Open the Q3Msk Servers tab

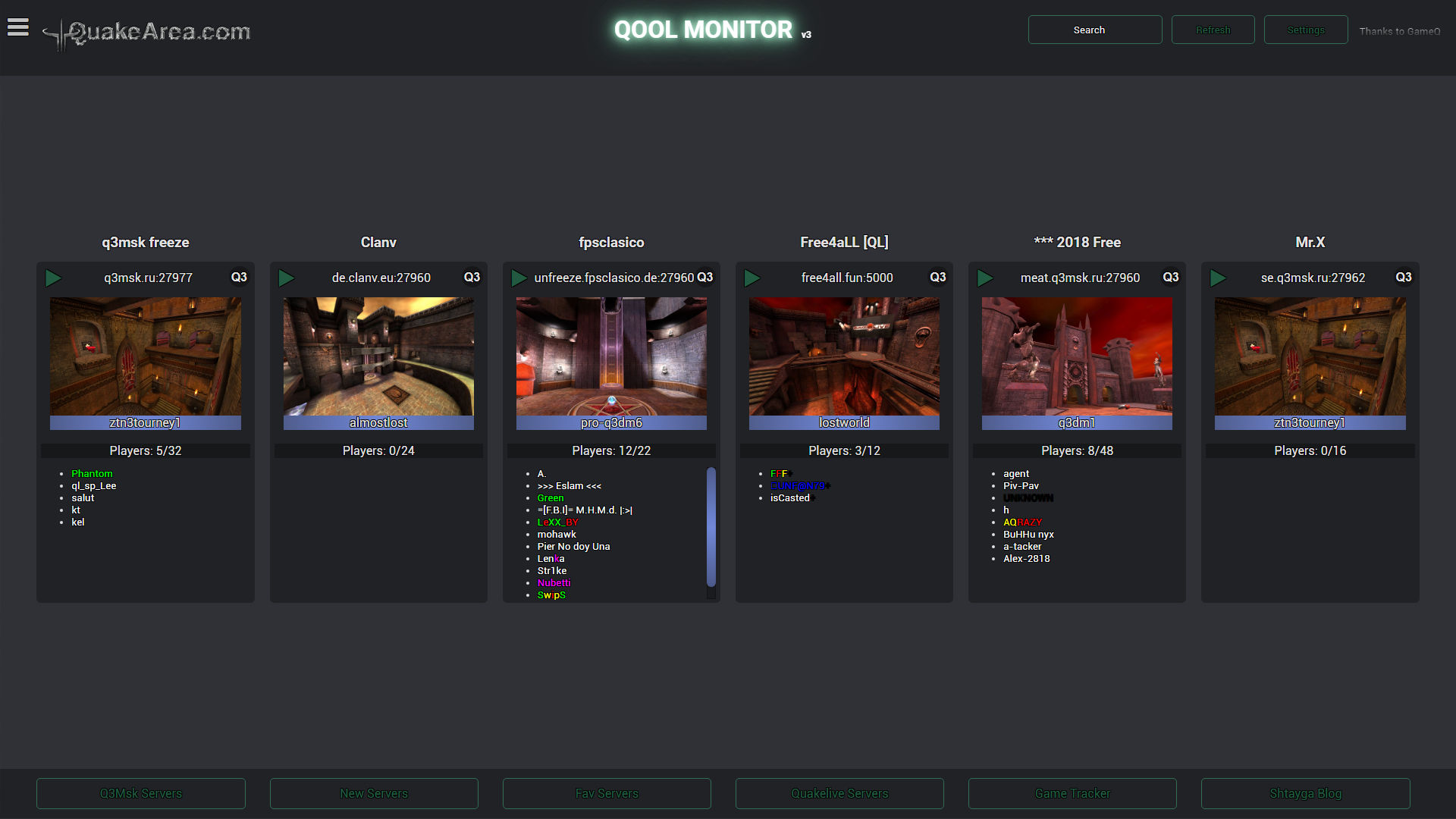[x=141, y=793]
